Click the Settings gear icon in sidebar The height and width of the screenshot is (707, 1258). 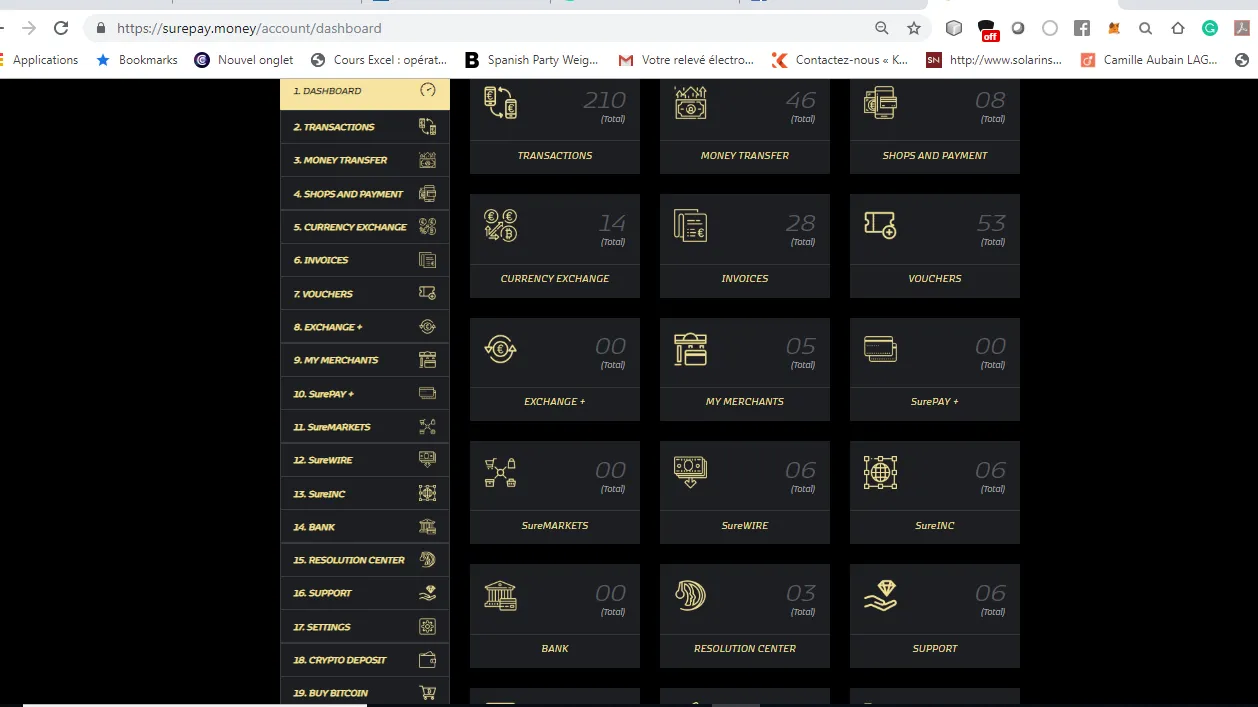click(428, 627)
